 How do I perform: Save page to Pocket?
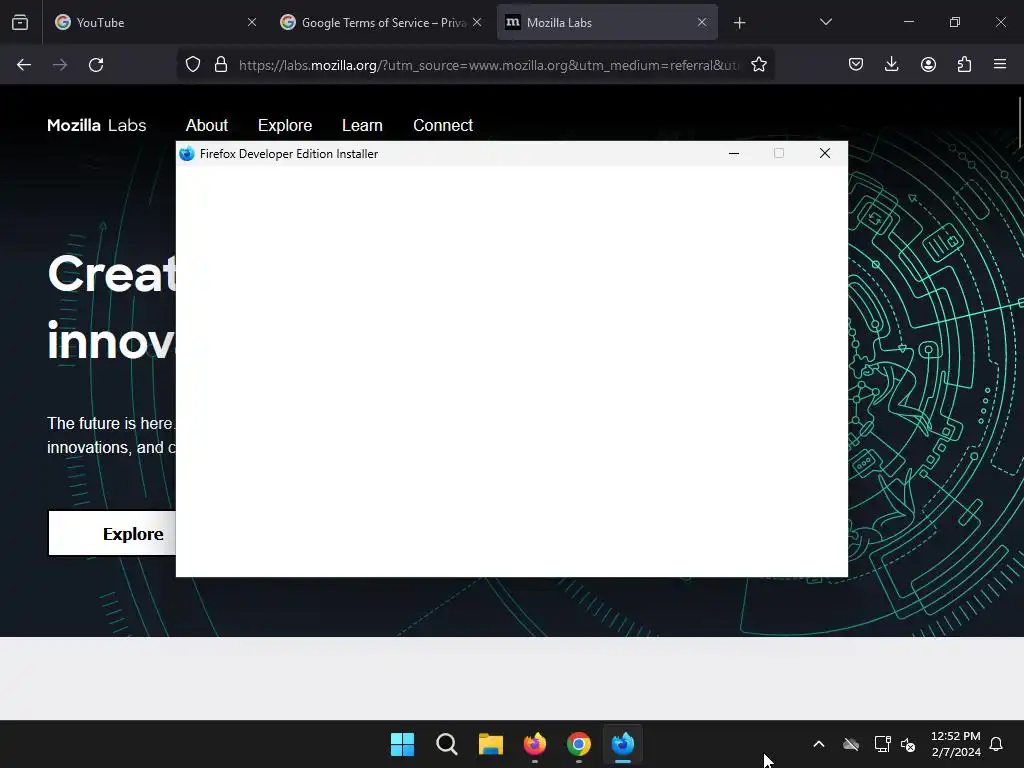(856, 64)
